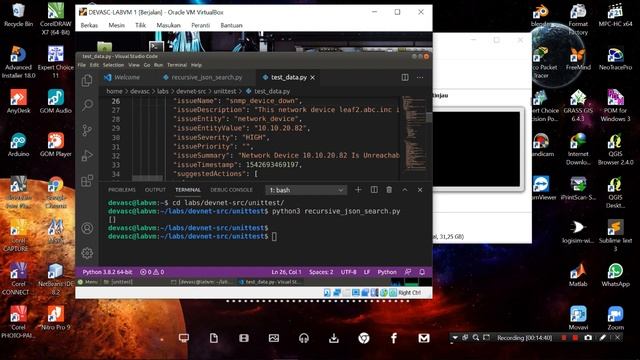640x360 pixels.
Task: Open notifications bell in status bar
Action: (x=422, y=272)
